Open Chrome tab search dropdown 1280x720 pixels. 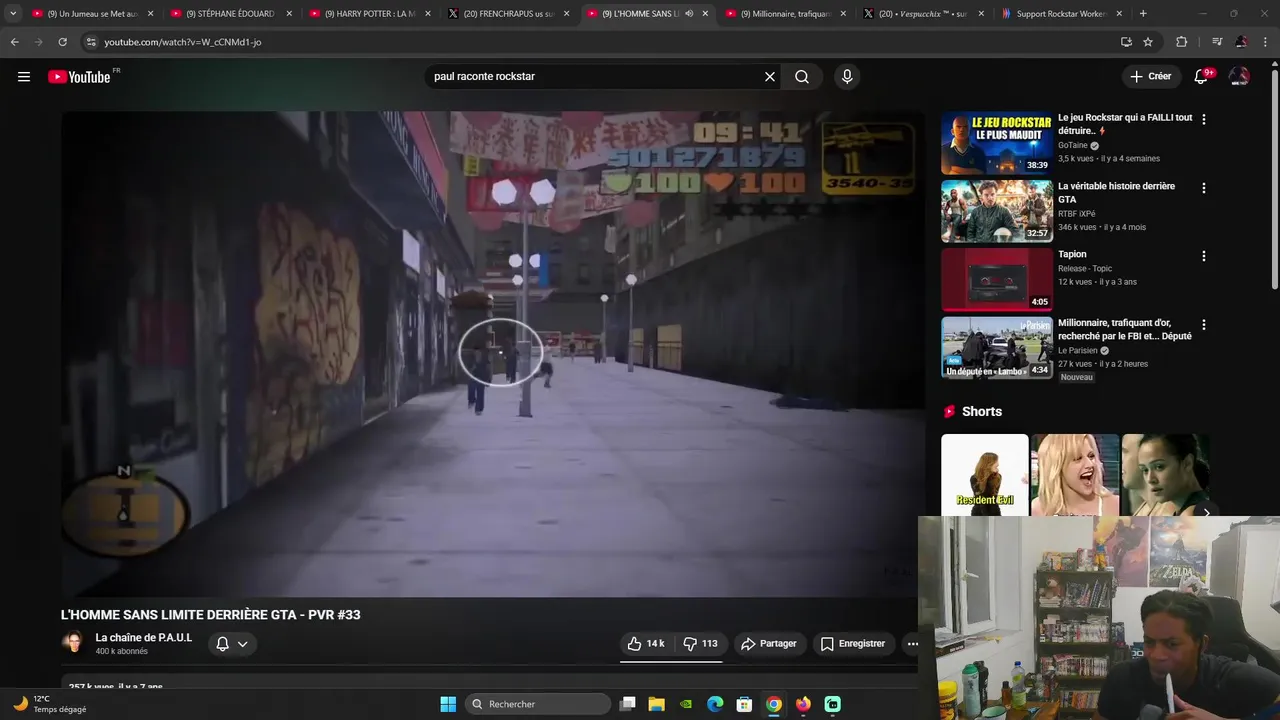(12, 14)
